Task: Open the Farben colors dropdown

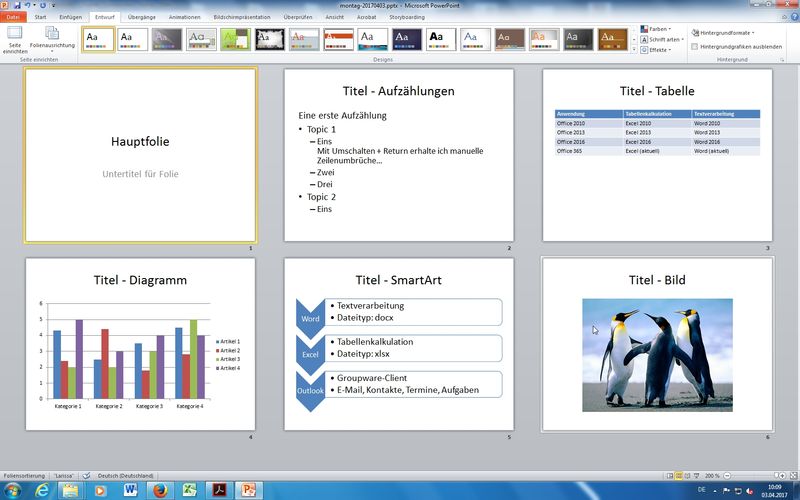Action: pos(656,29)
